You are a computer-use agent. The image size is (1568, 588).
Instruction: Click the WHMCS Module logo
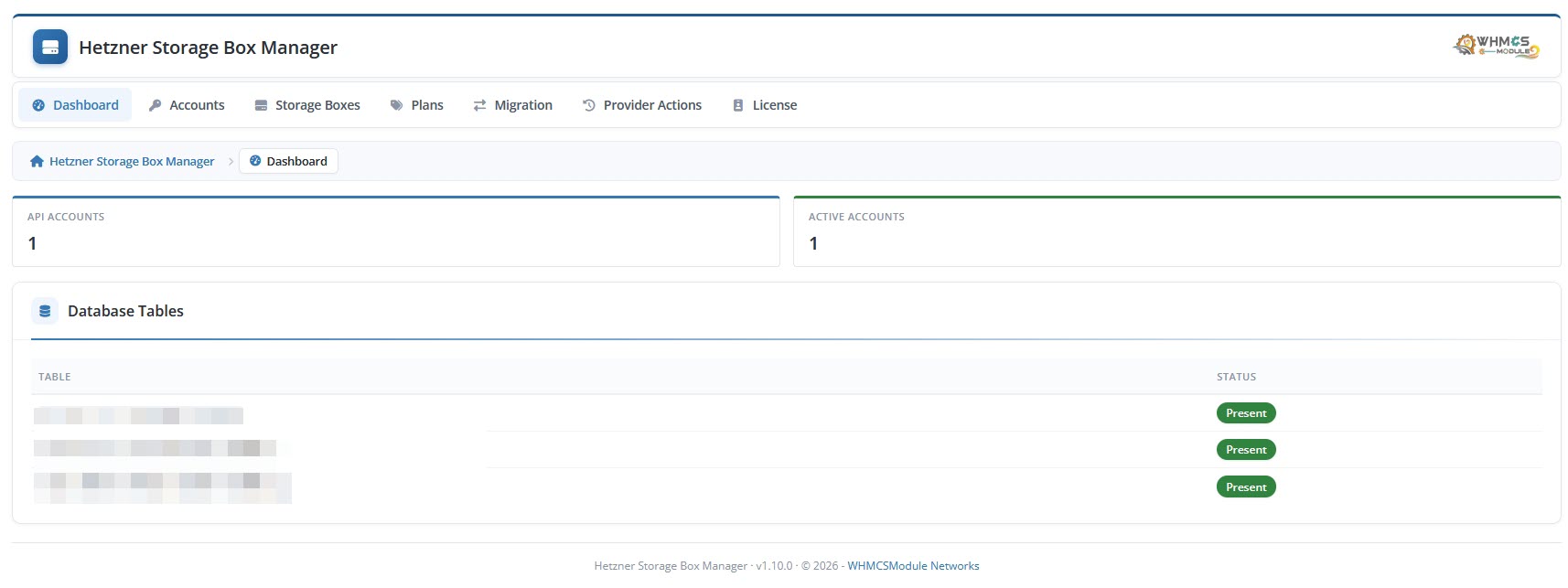[x=1497, y=46]
